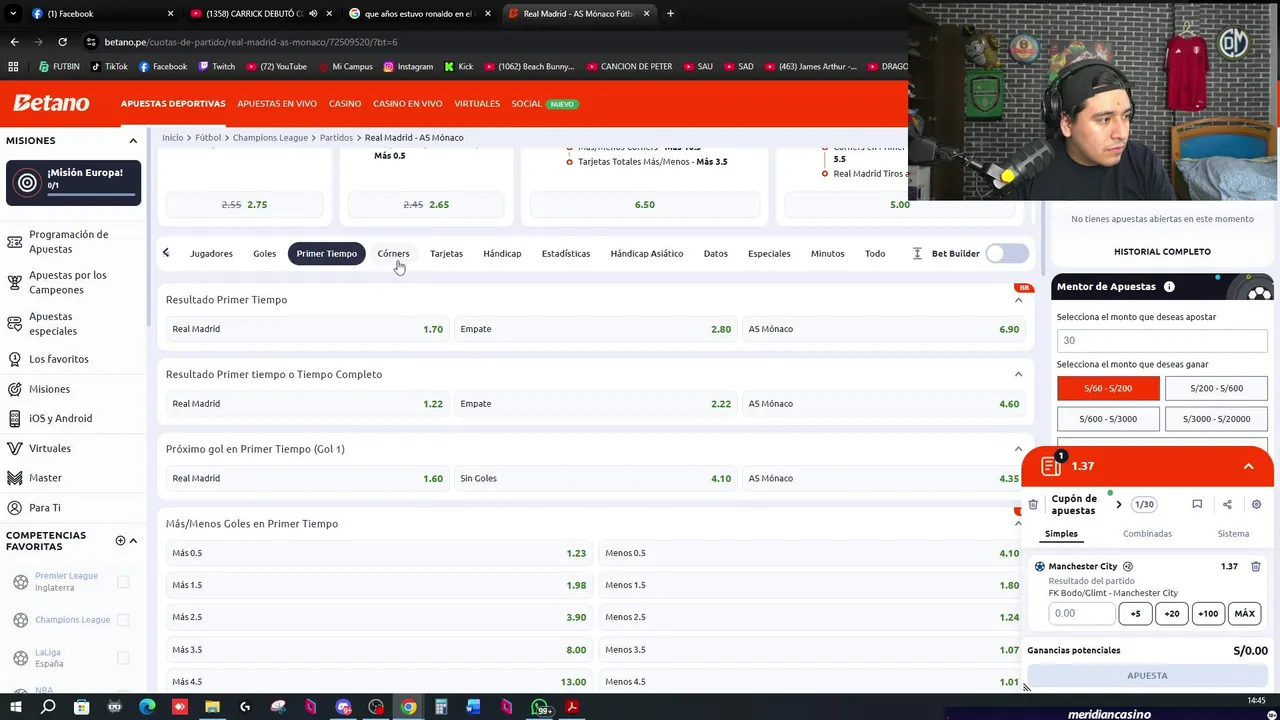1280x720 pixels.
Task: Click the Mentor de Apuestas amount field
Action: pos(1162,341)
